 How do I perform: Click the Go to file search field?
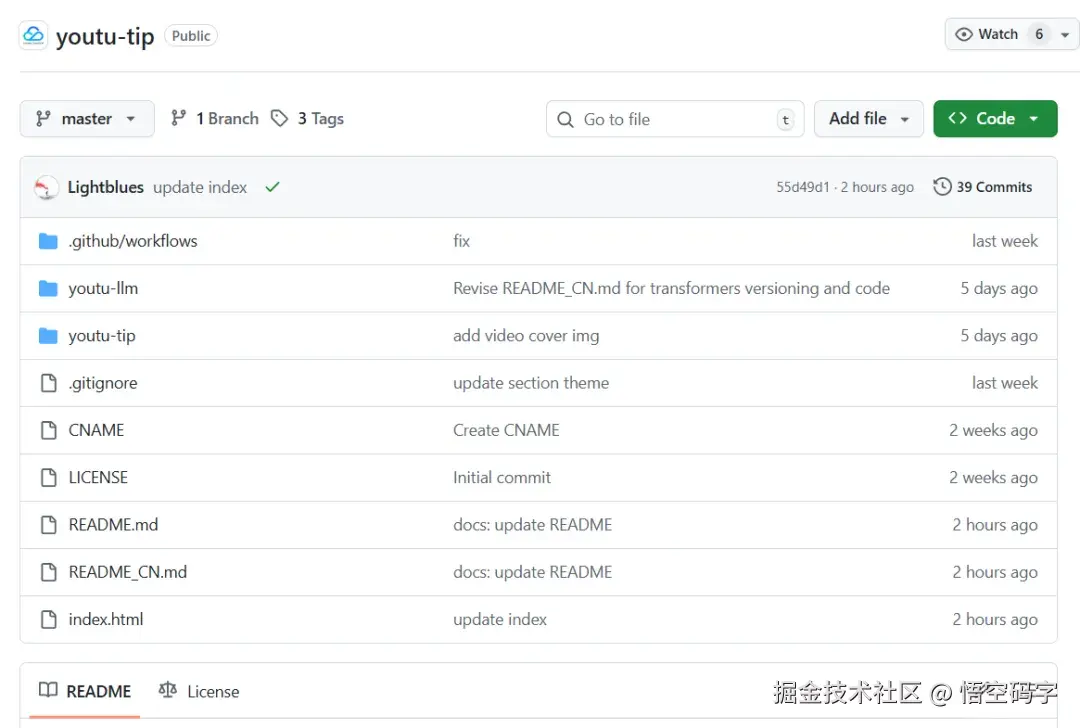pos(675,119)
